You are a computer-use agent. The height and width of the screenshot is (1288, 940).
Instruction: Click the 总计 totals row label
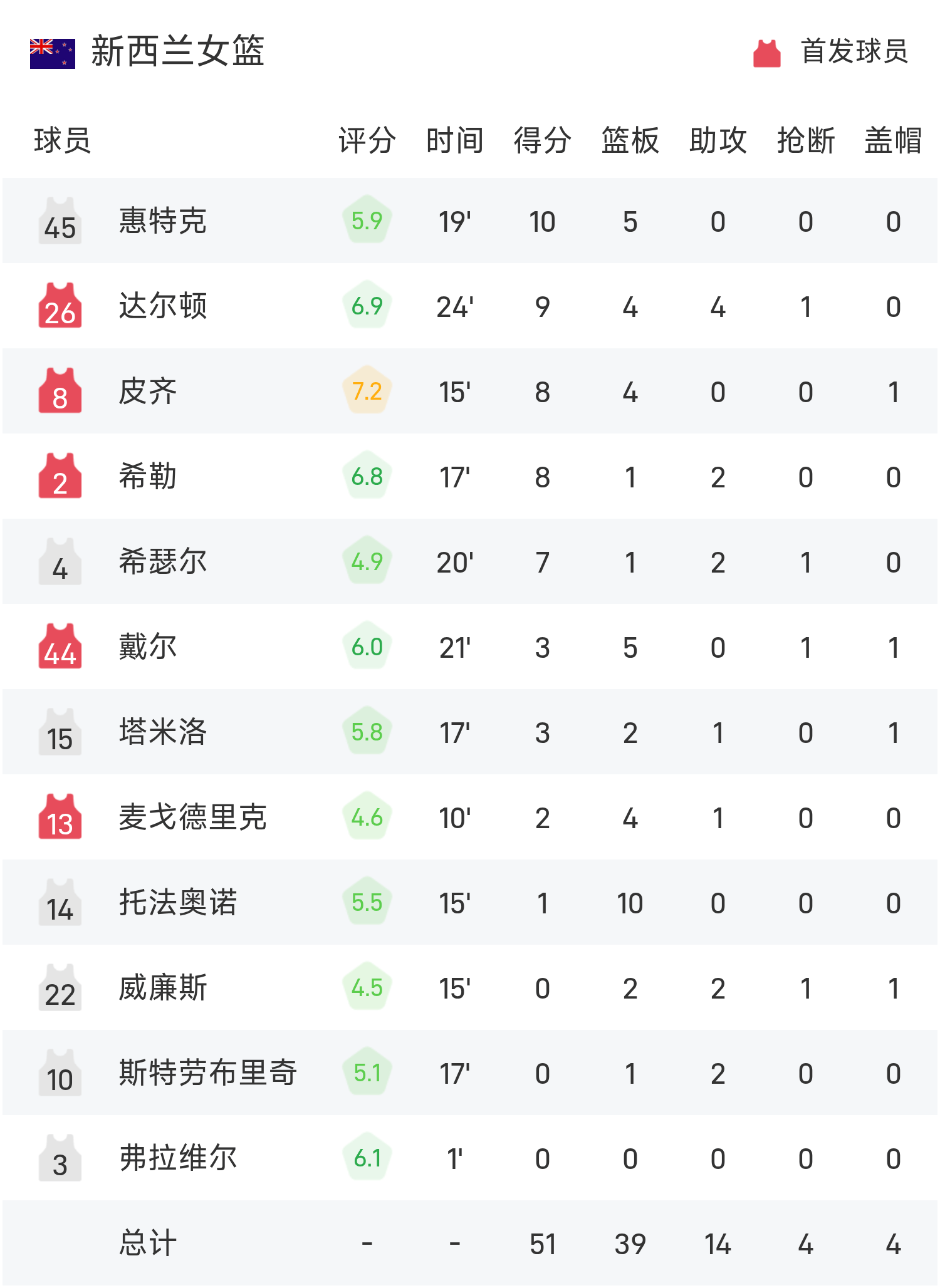point(148,1244)
